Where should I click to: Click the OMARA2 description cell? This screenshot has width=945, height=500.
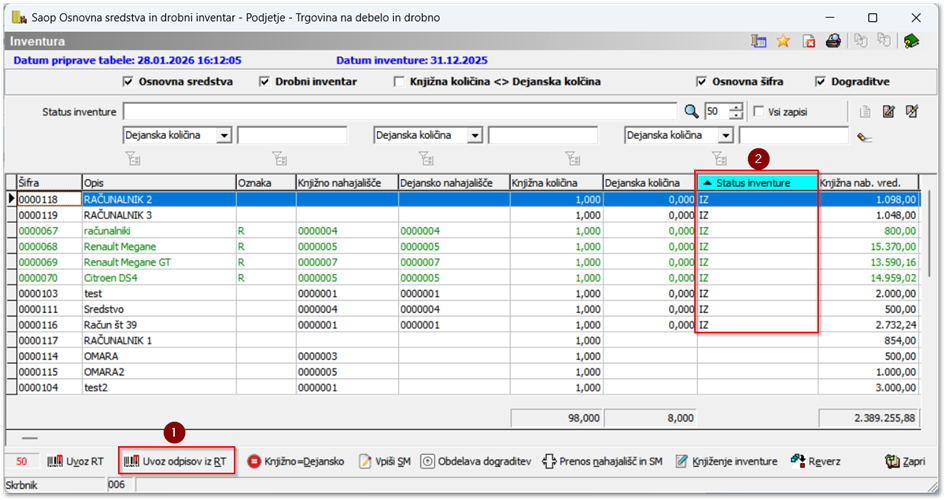[x=159, y=372]
